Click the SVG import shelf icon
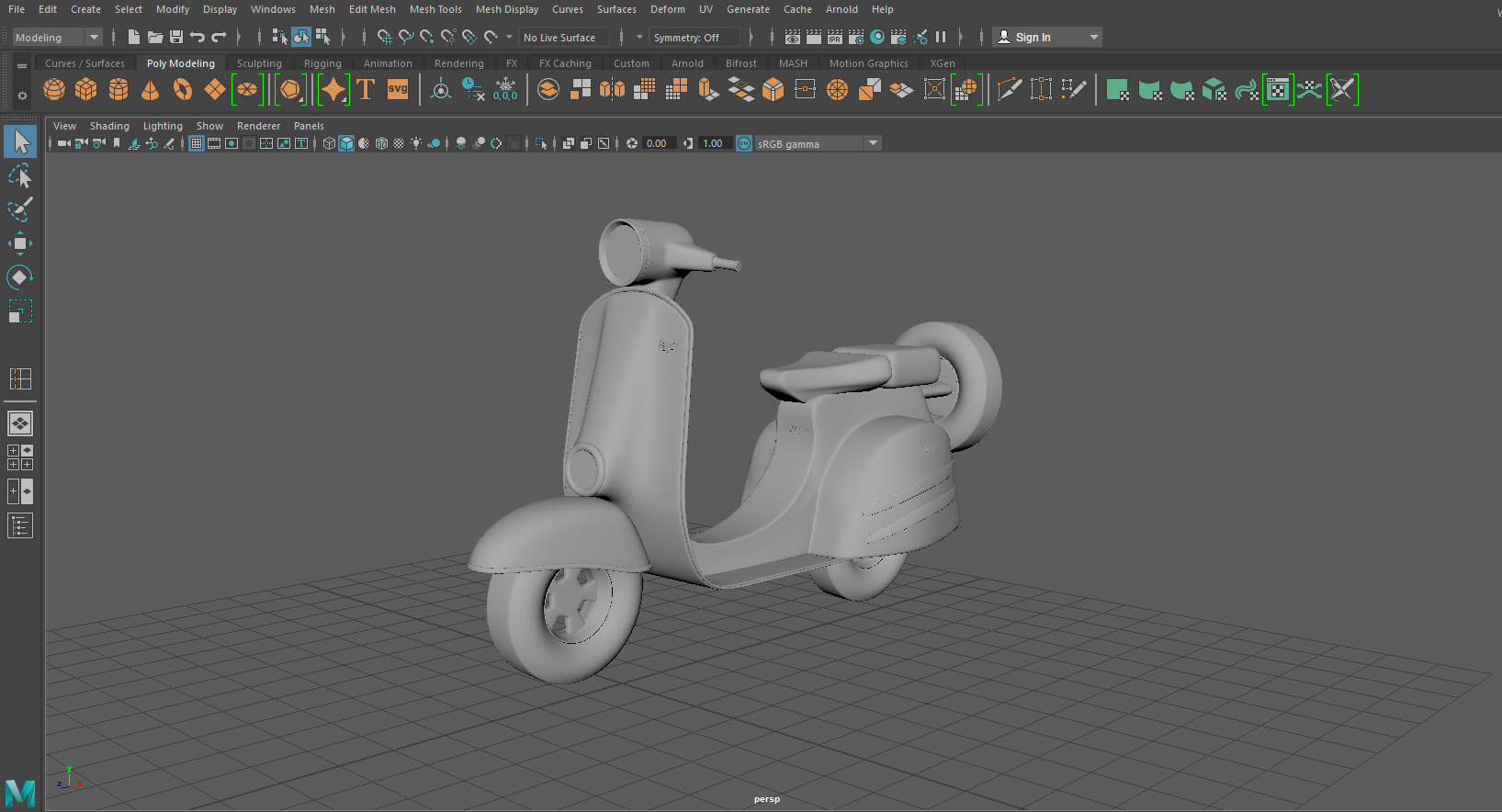1502x812 pixels. 398,89
